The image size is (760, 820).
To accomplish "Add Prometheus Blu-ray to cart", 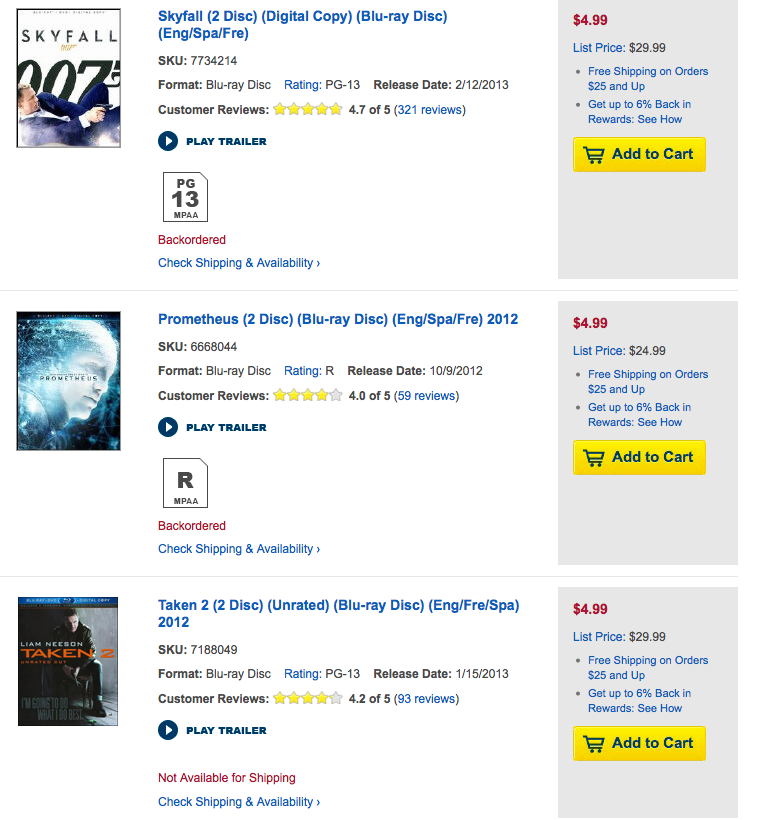I will click(x=639, y=457).
